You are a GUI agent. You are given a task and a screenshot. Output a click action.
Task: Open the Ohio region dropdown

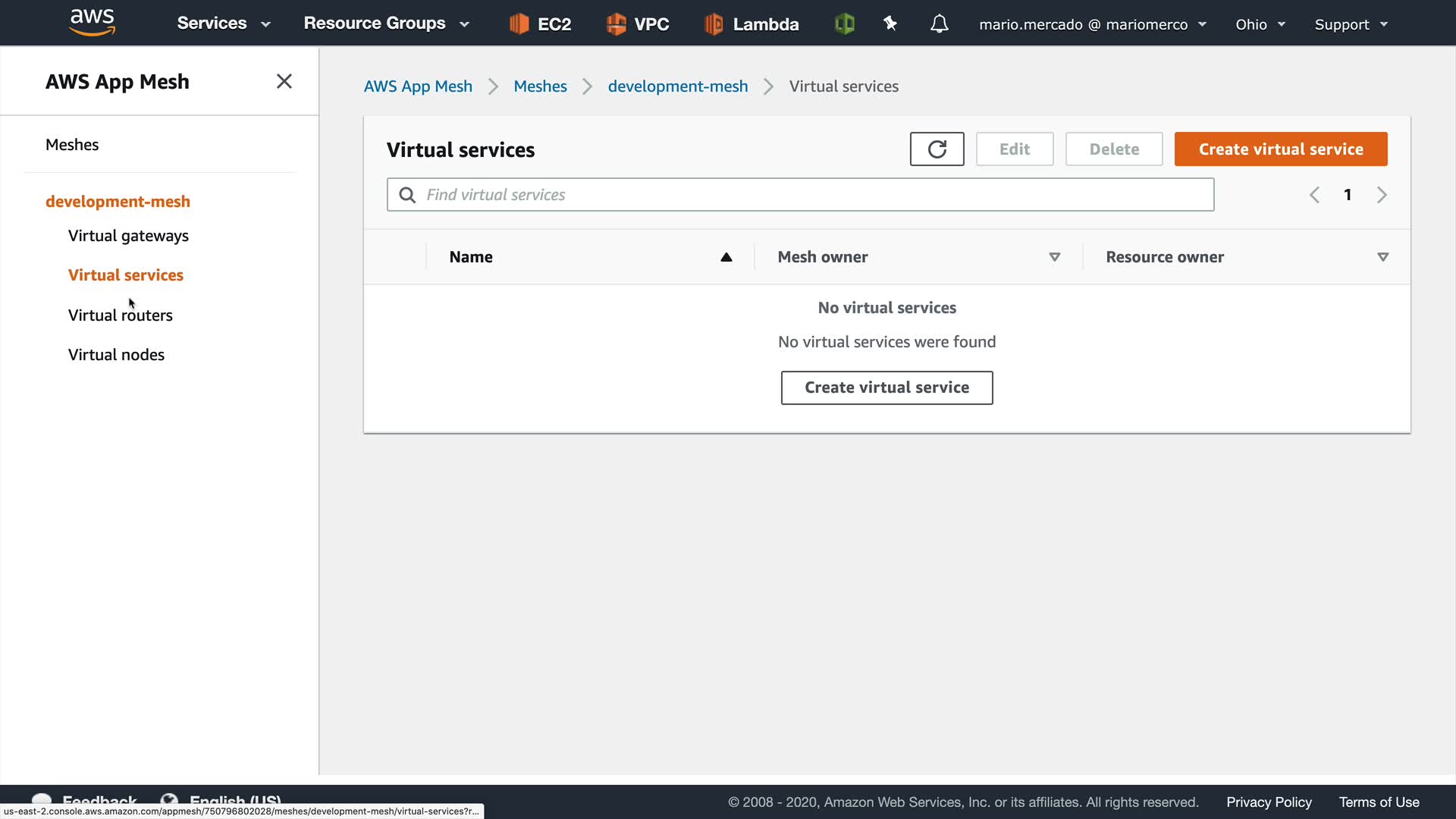pos(1260,24)
